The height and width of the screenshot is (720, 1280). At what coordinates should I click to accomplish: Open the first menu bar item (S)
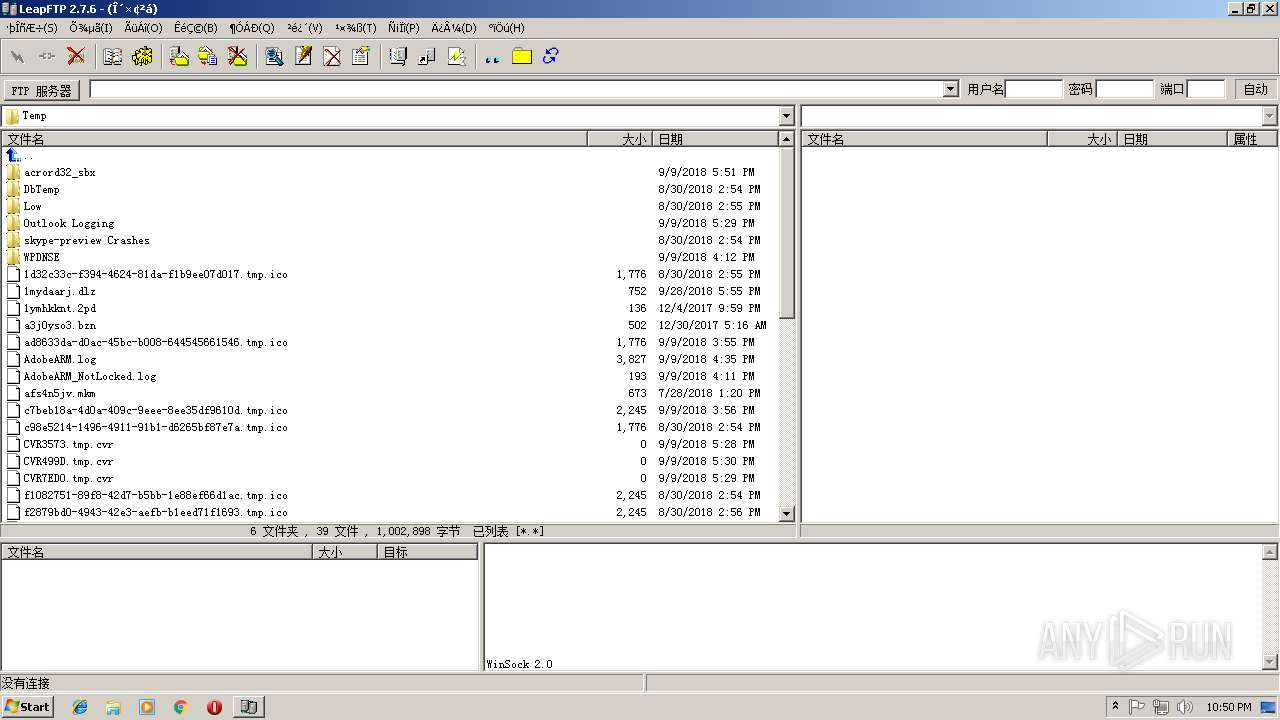(x=32, y=28)
